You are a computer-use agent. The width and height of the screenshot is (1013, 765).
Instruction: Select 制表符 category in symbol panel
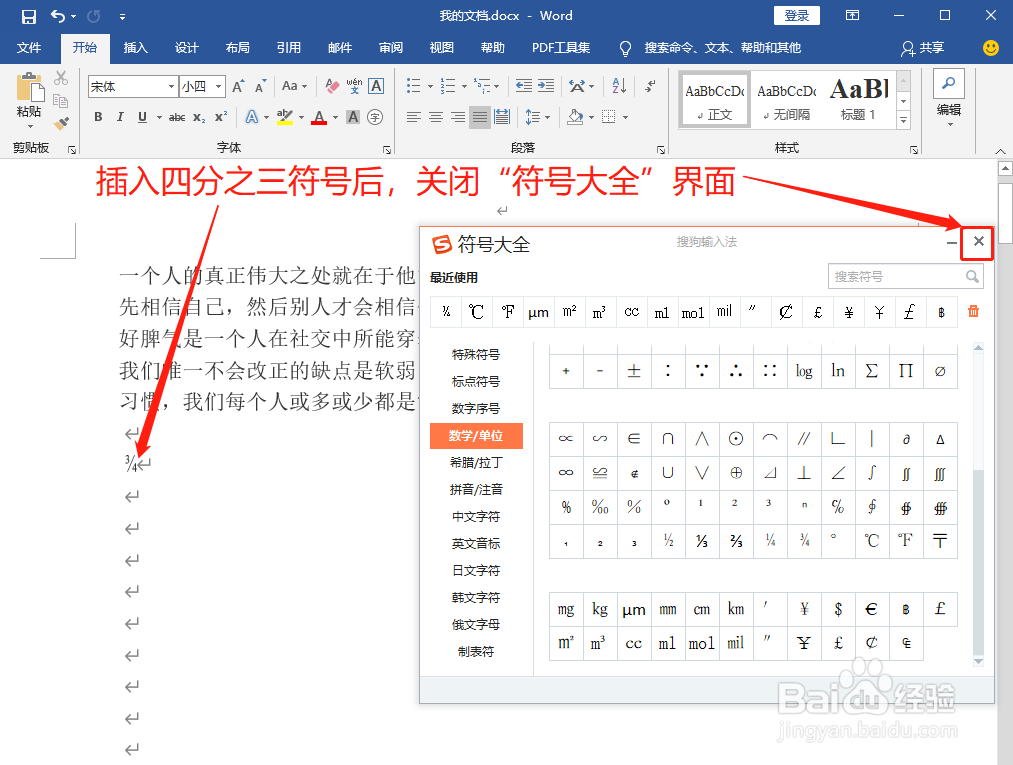[476, 651]
